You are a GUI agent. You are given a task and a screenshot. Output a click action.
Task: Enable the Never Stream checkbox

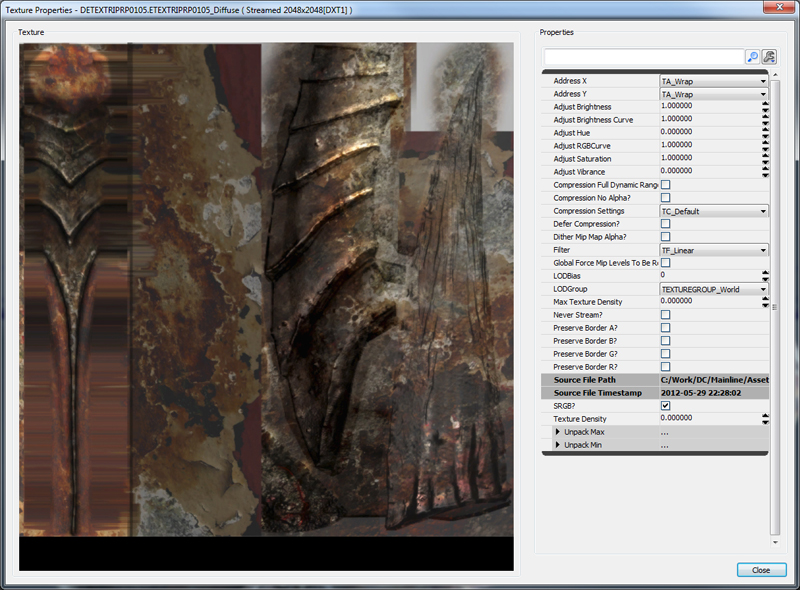pyautogui.click(x=665, y=315)
